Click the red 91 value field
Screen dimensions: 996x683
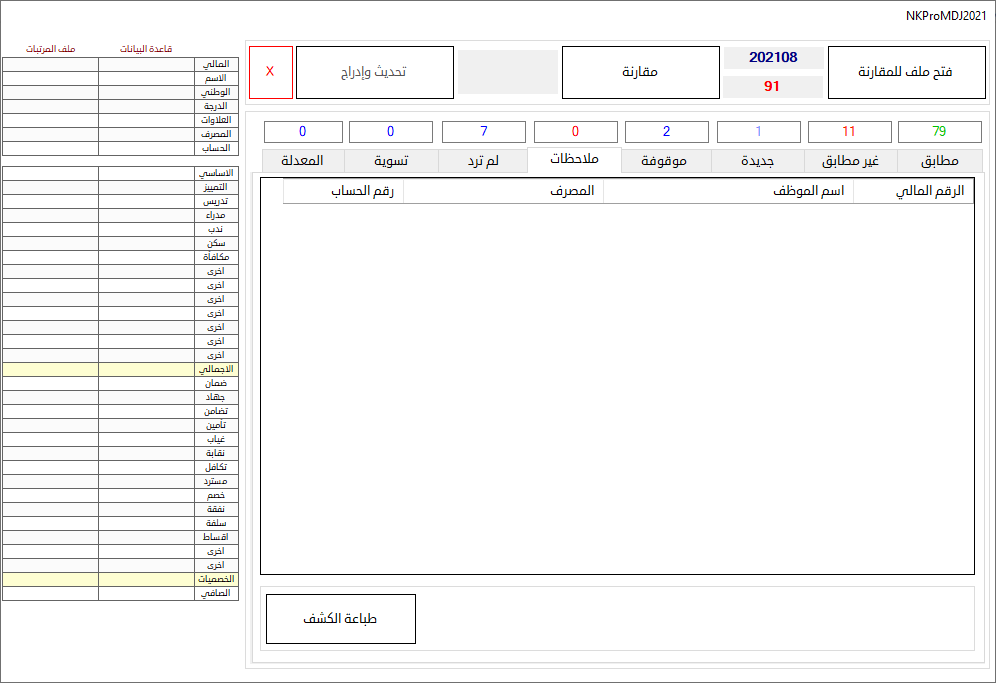772,86
